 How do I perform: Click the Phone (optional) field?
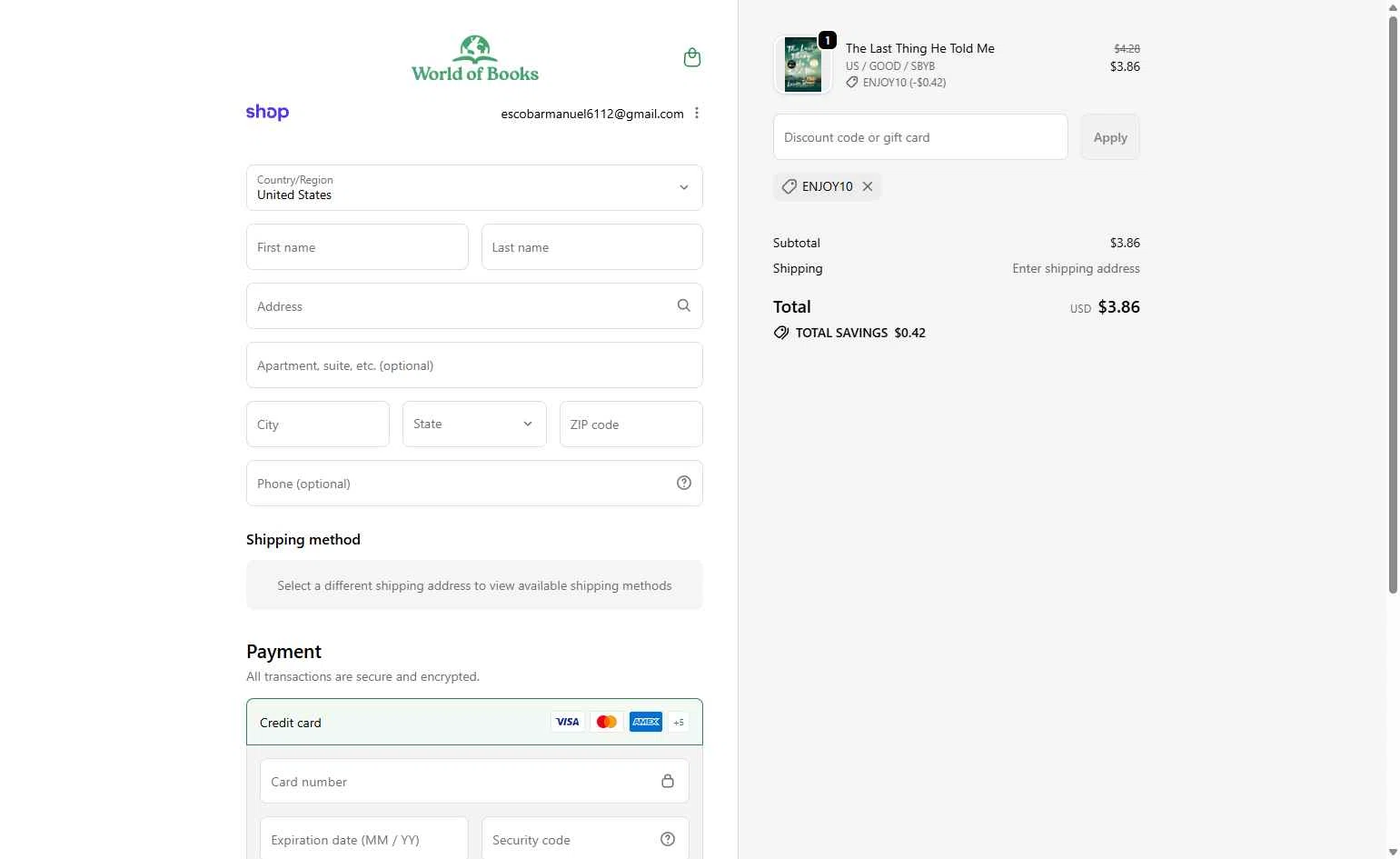click(x=474, y=484)
